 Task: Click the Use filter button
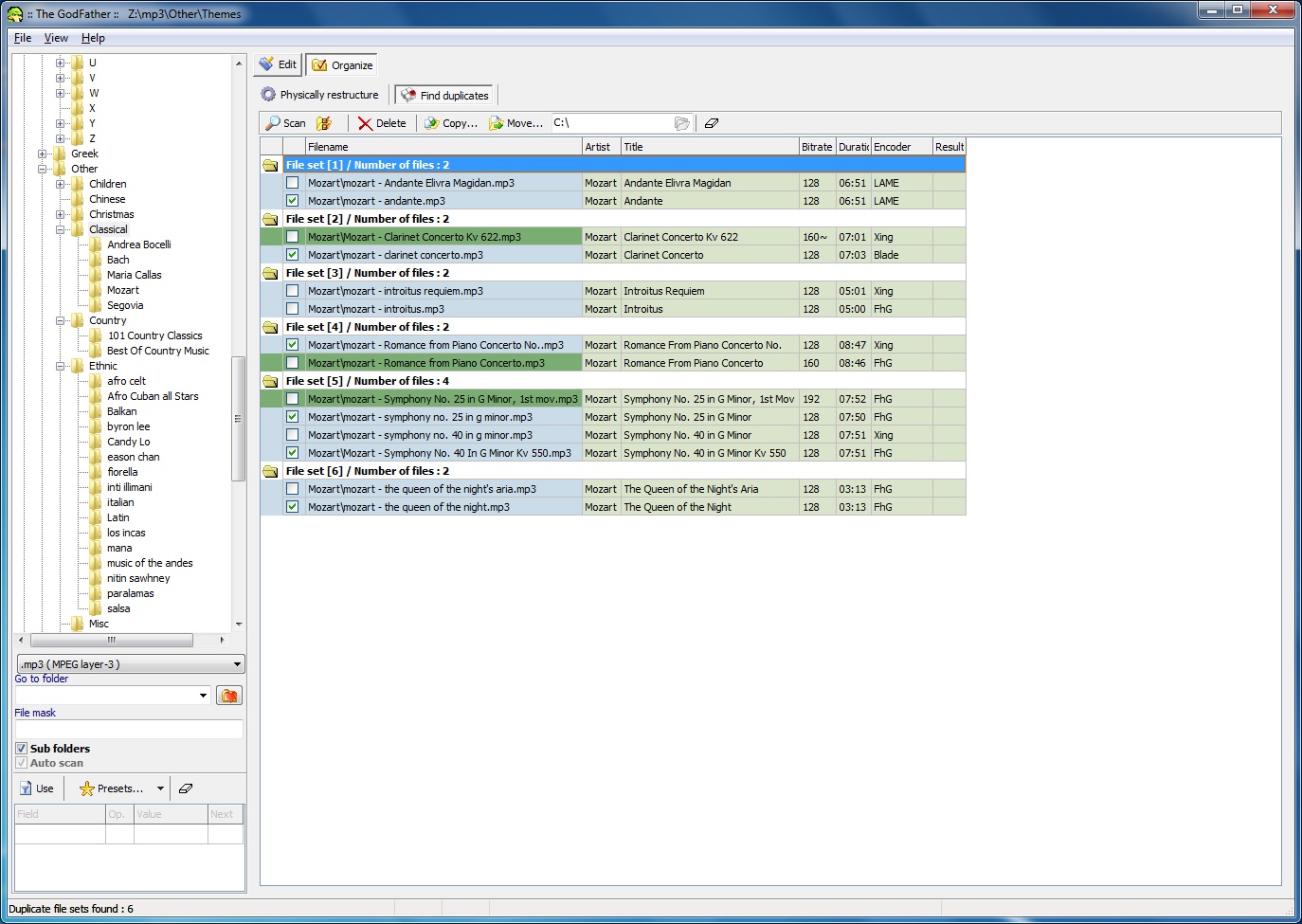tap(37, 788)
